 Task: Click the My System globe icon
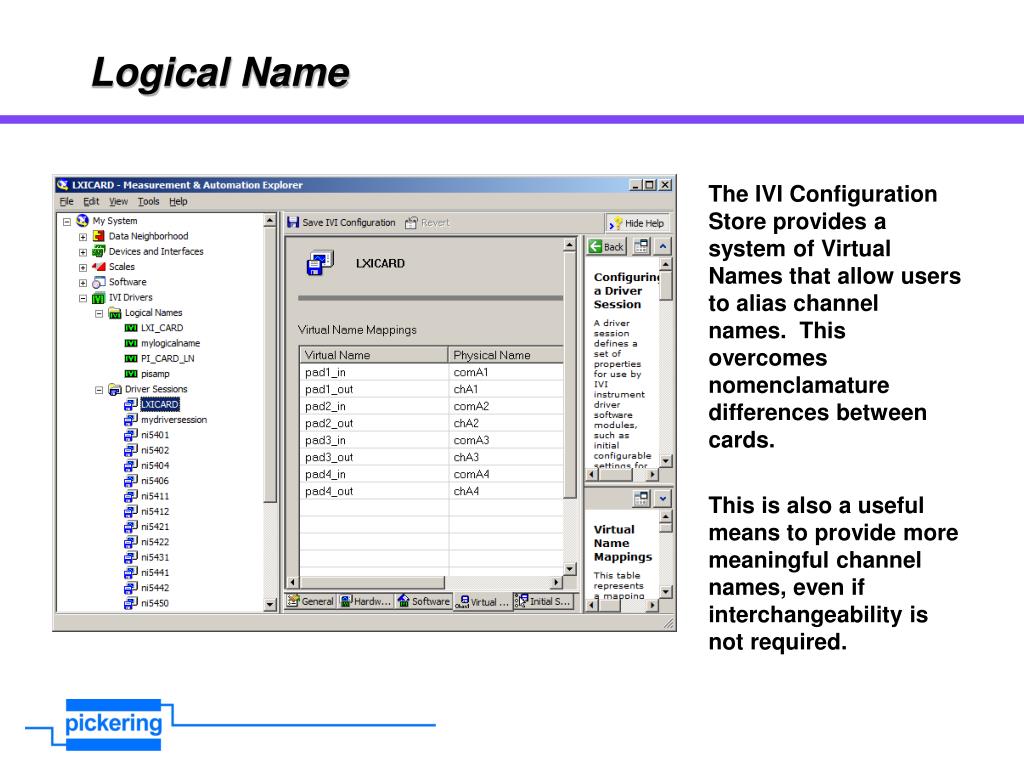(x=82, y=221)
